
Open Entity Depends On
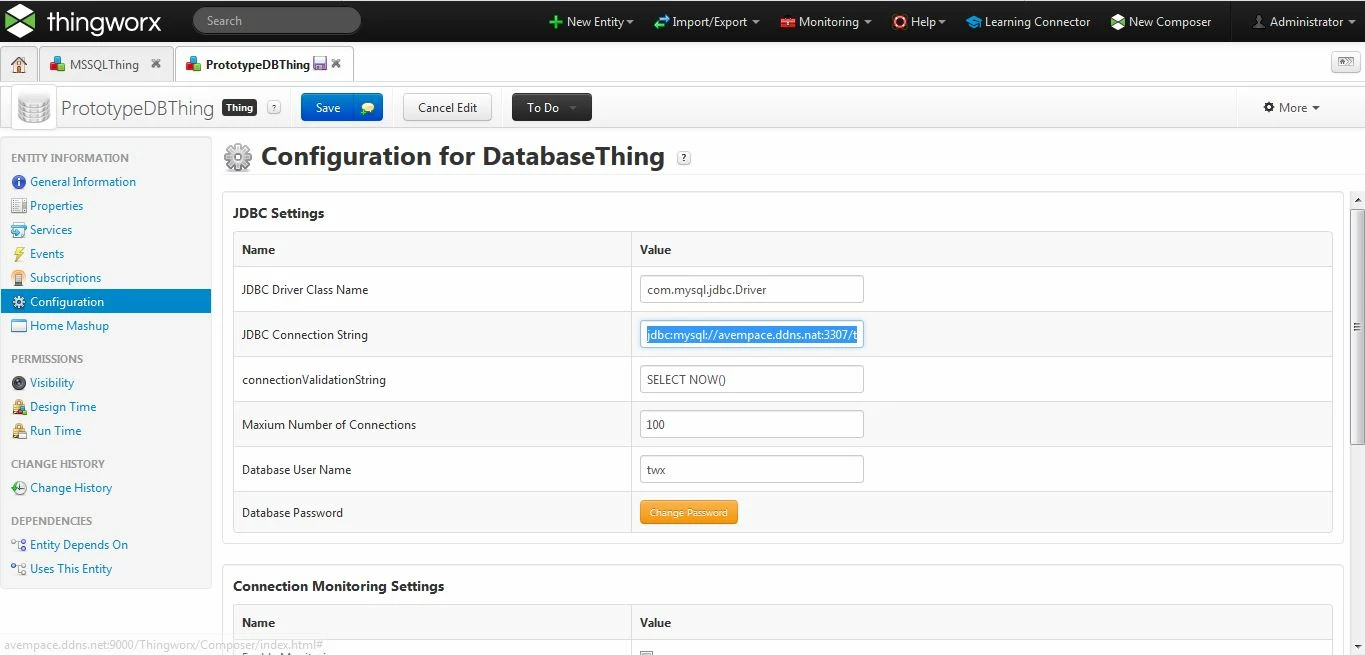click(79, 545)
